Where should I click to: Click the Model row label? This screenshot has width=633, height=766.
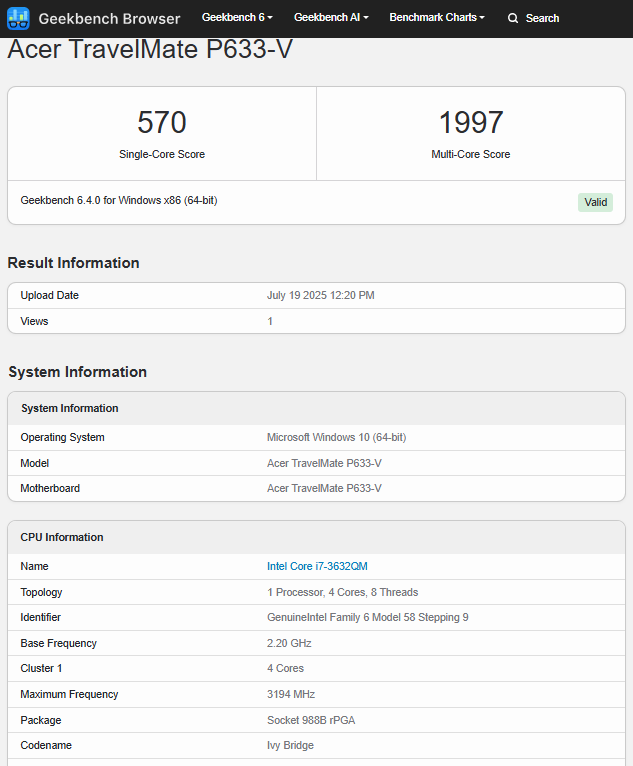coord(35,463)
